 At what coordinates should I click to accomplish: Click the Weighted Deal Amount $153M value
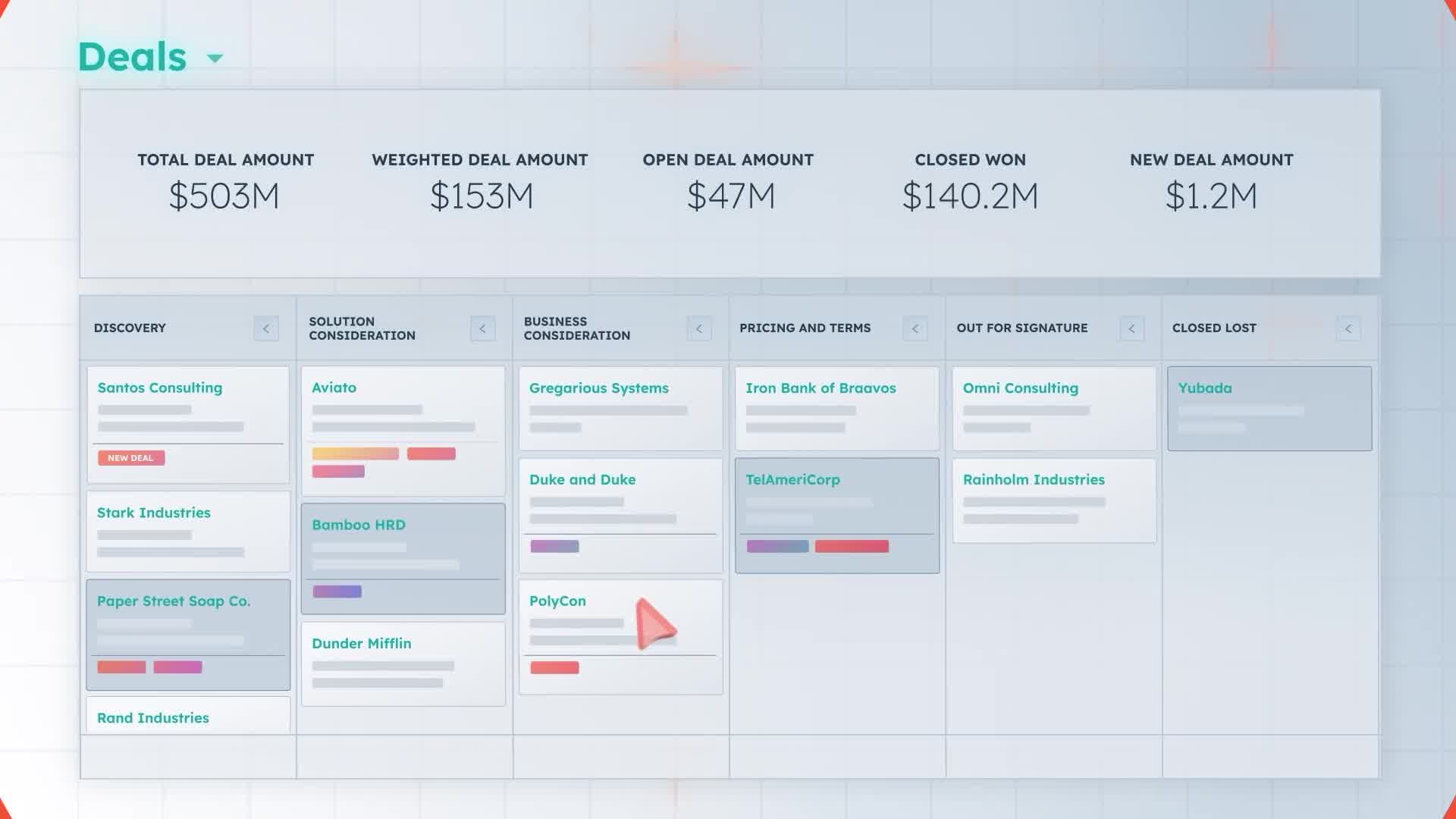(482, 196)
